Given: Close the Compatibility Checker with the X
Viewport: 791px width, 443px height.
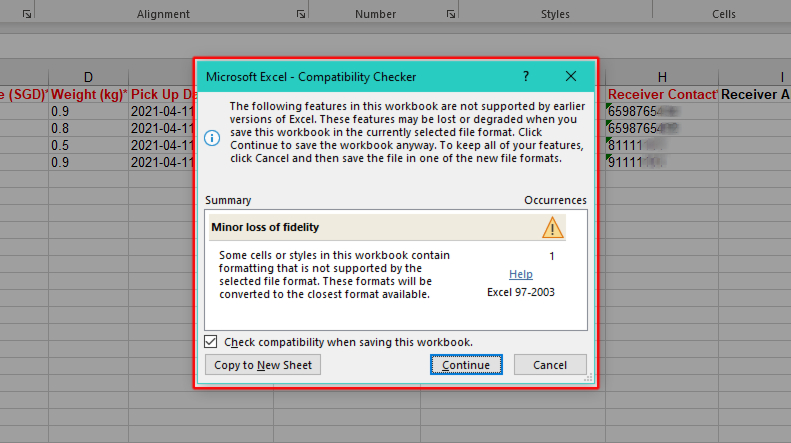Looking at the screenshot, I should coord(571,76).
